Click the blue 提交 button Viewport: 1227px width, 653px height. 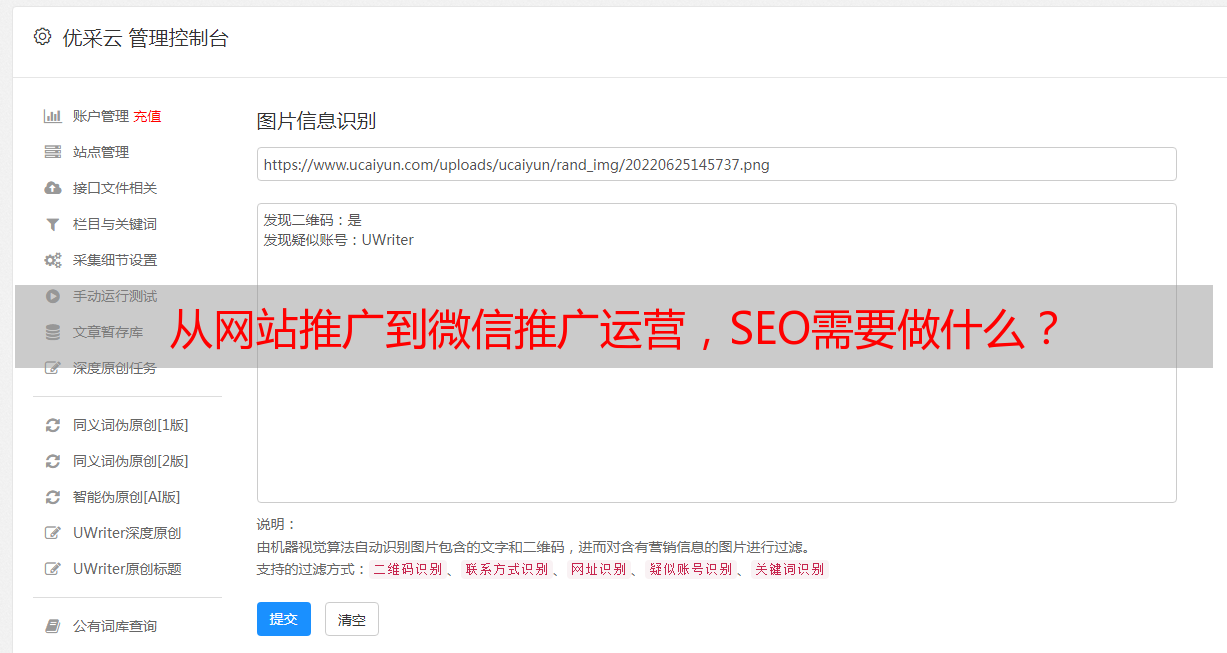(x=284, y=619)
